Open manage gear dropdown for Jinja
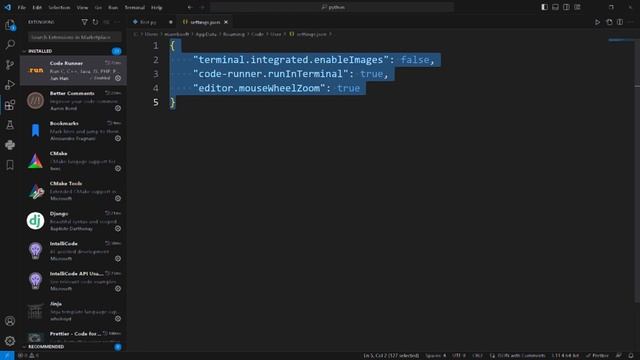The width and height of the screenshot is (640, 360). pos(118,318)
